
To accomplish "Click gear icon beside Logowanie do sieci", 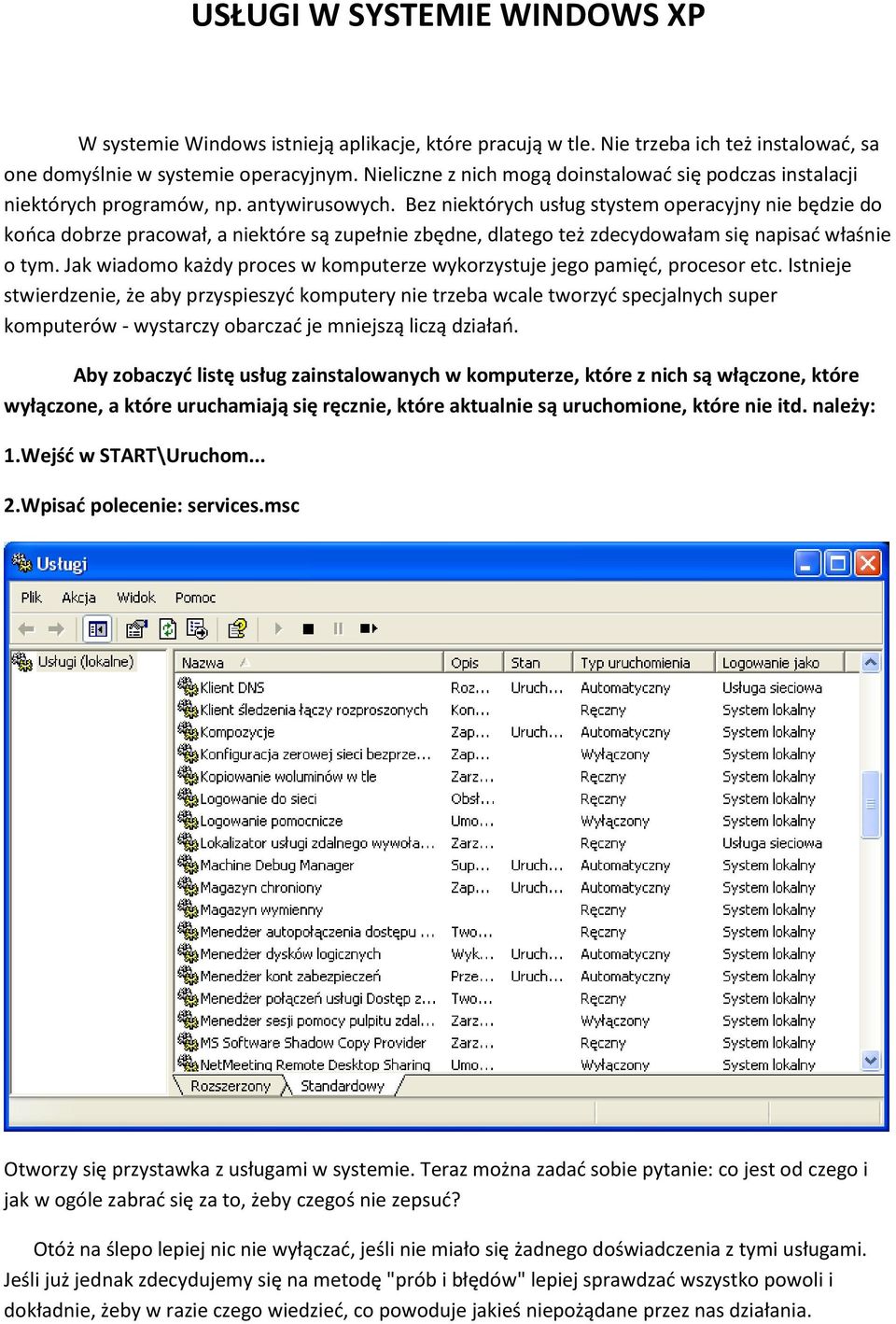I will (x=188, y=798).
